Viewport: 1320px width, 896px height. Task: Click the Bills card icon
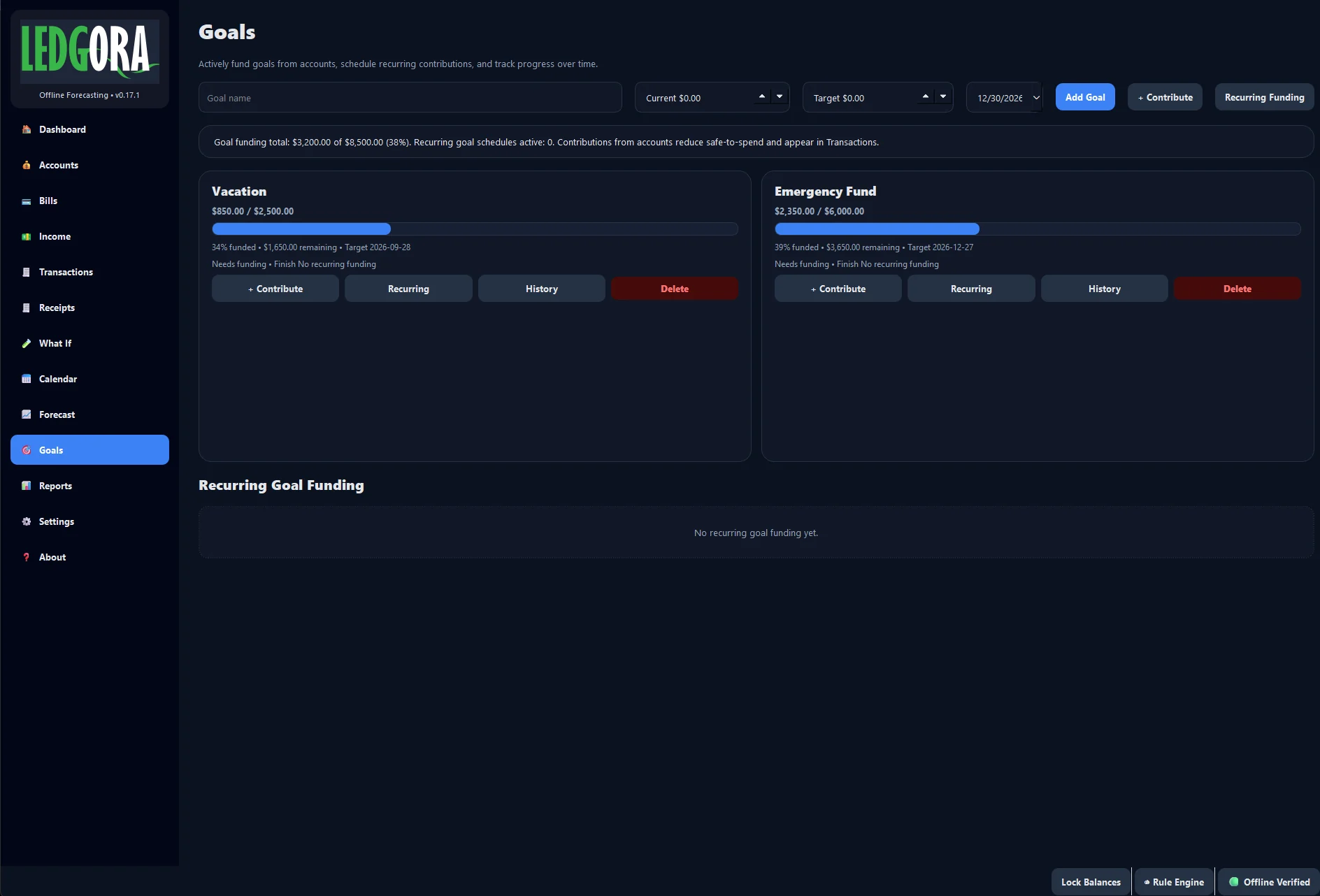point(27,201)
